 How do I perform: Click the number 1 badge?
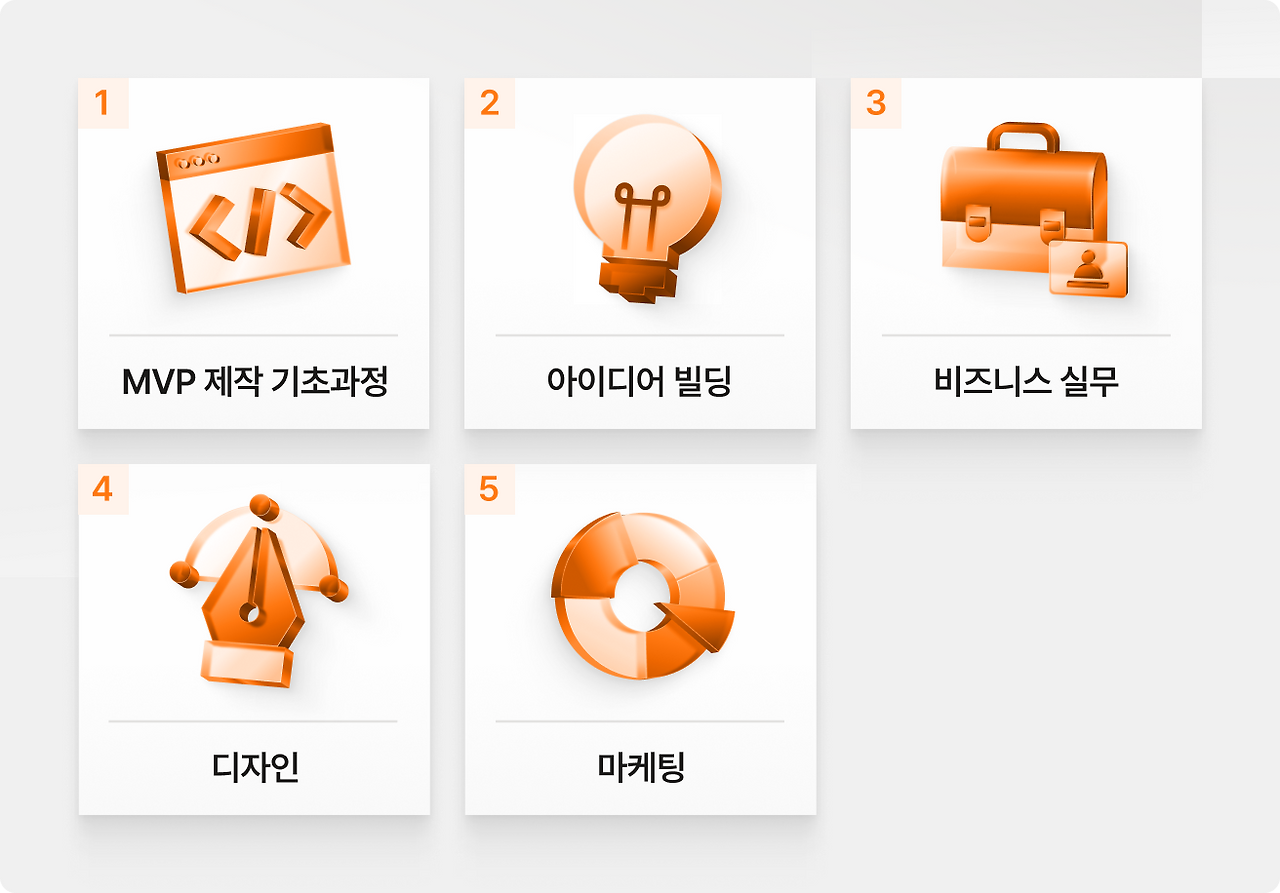point(103,103)
